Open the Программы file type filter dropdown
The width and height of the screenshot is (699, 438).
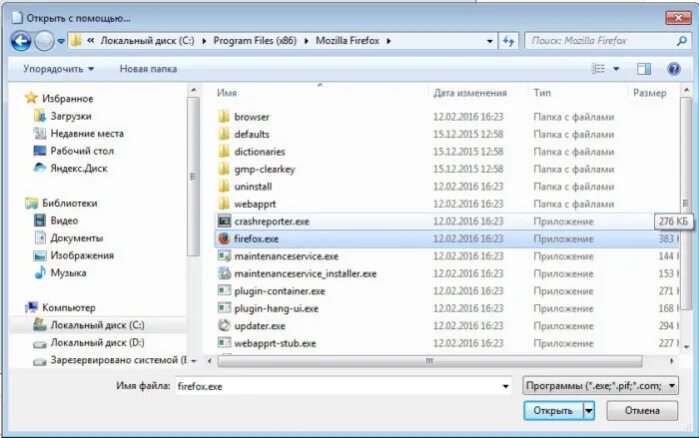(600, 385)
